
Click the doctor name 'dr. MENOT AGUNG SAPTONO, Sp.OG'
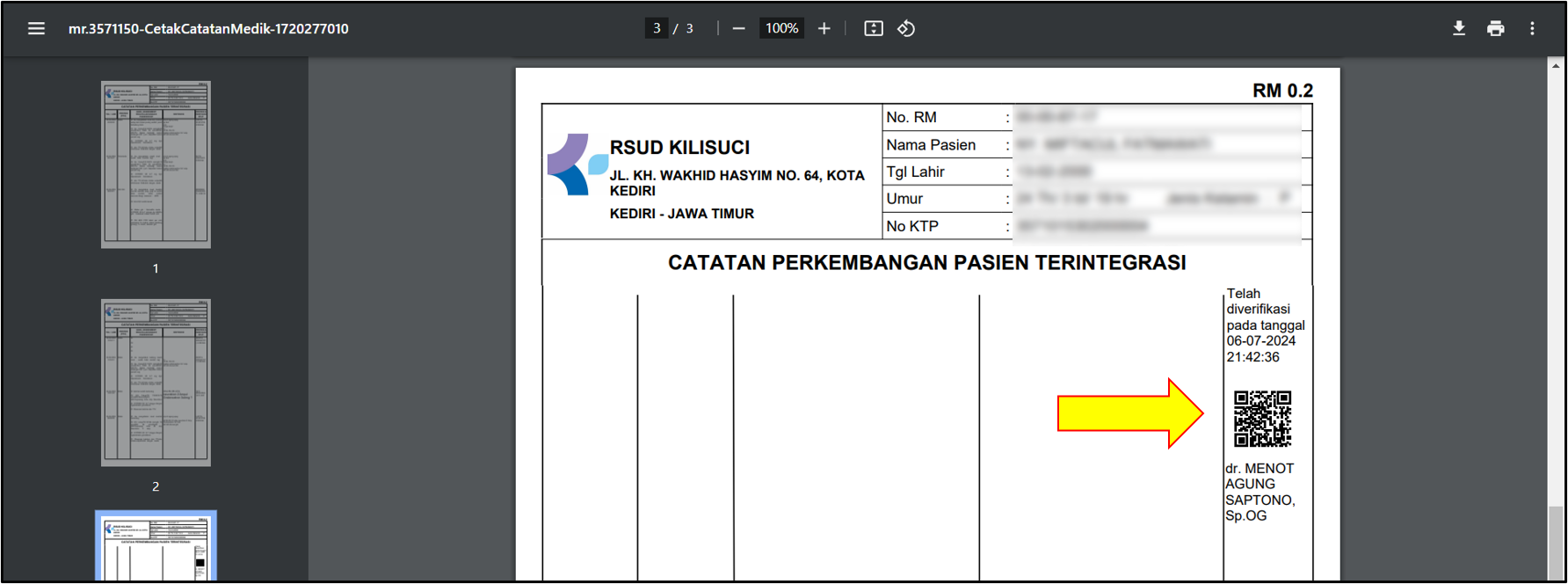tap(1259, 492)
